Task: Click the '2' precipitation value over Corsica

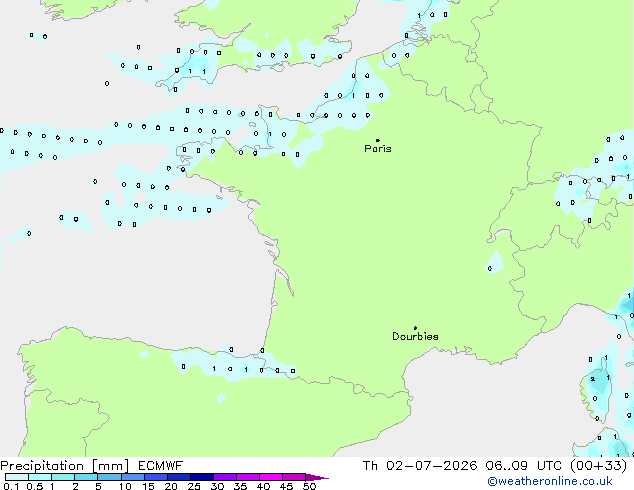Action: click(592, 379)
